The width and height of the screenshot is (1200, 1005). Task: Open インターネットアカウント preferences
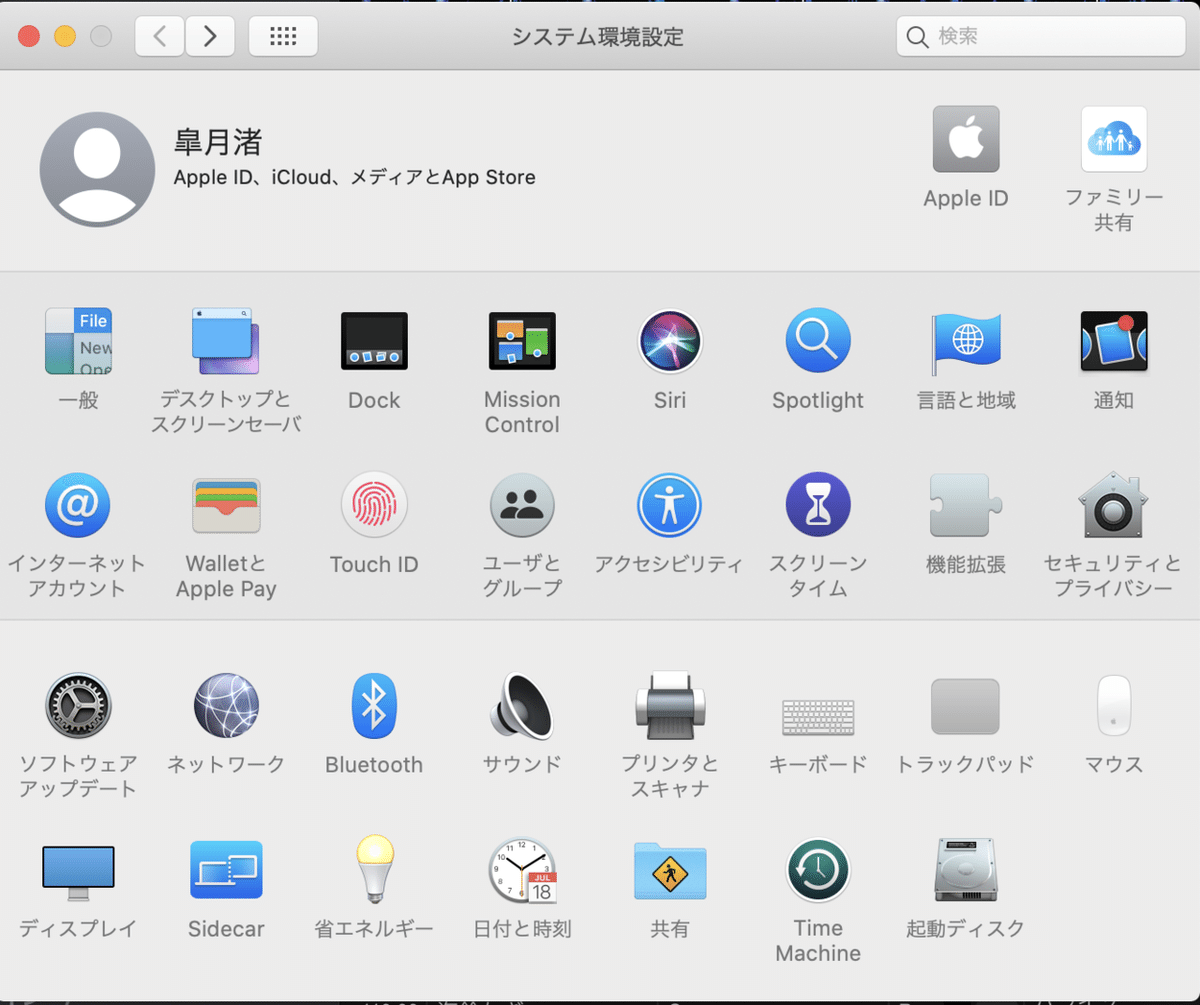click(78, 505)
